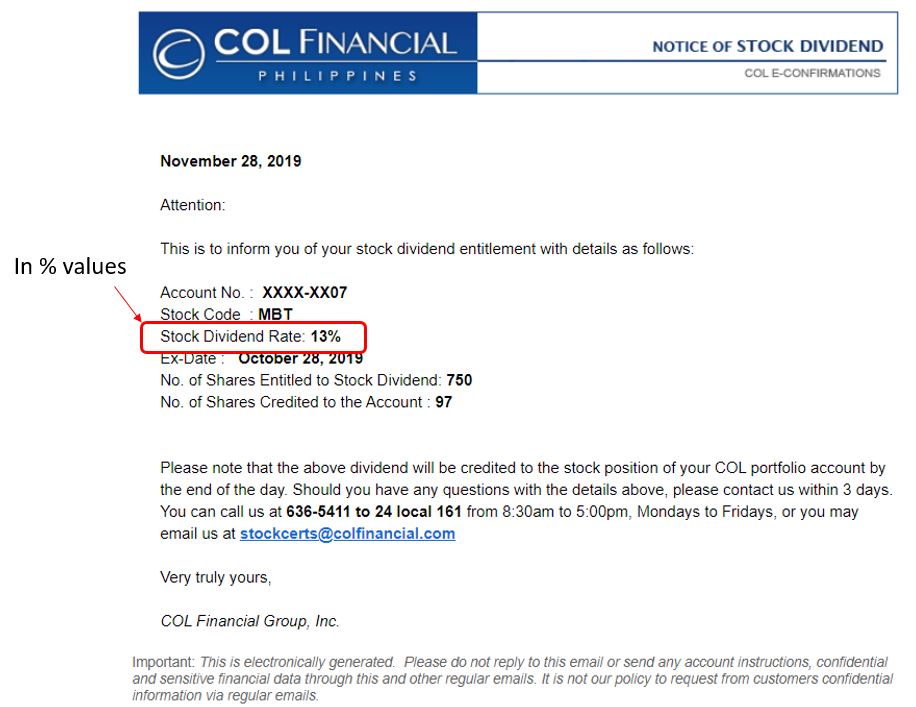
Task: Click the COL FINANCIAL header title
Action: point(335,42)
